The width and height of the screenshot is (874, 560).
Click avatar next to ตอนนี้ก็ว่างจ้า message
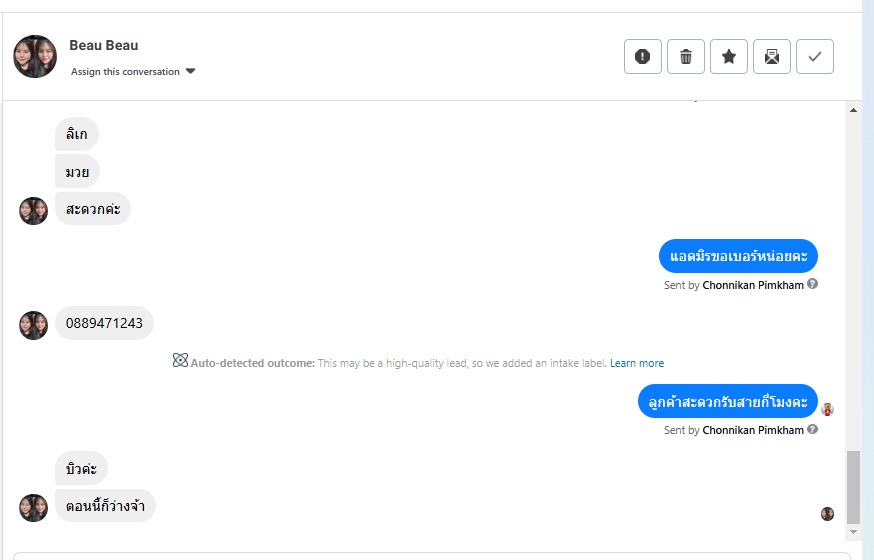coord(33,508)
